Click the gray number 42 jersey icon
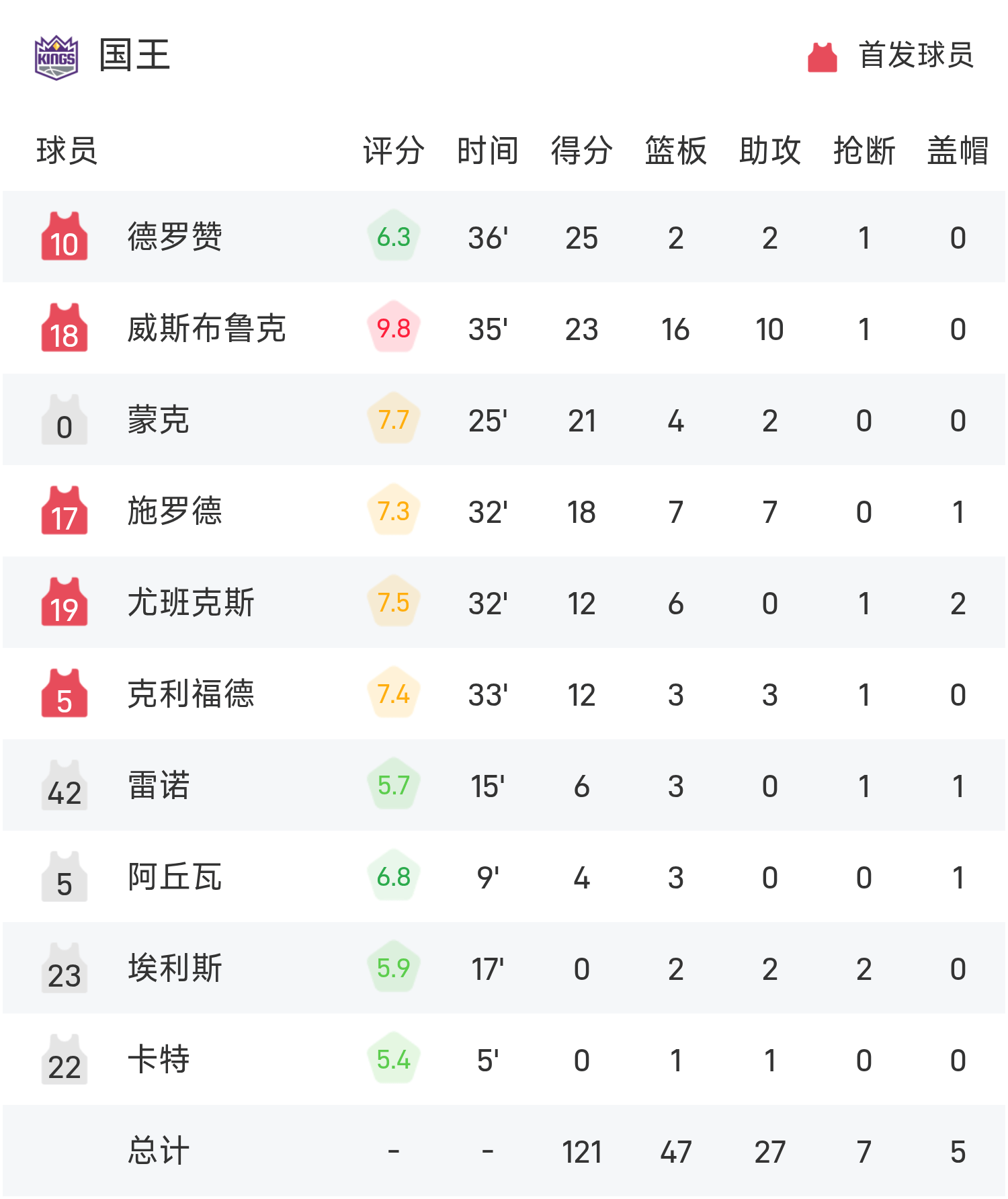The width and height of the screenshot is (1008, 1199). coord(65,786)
